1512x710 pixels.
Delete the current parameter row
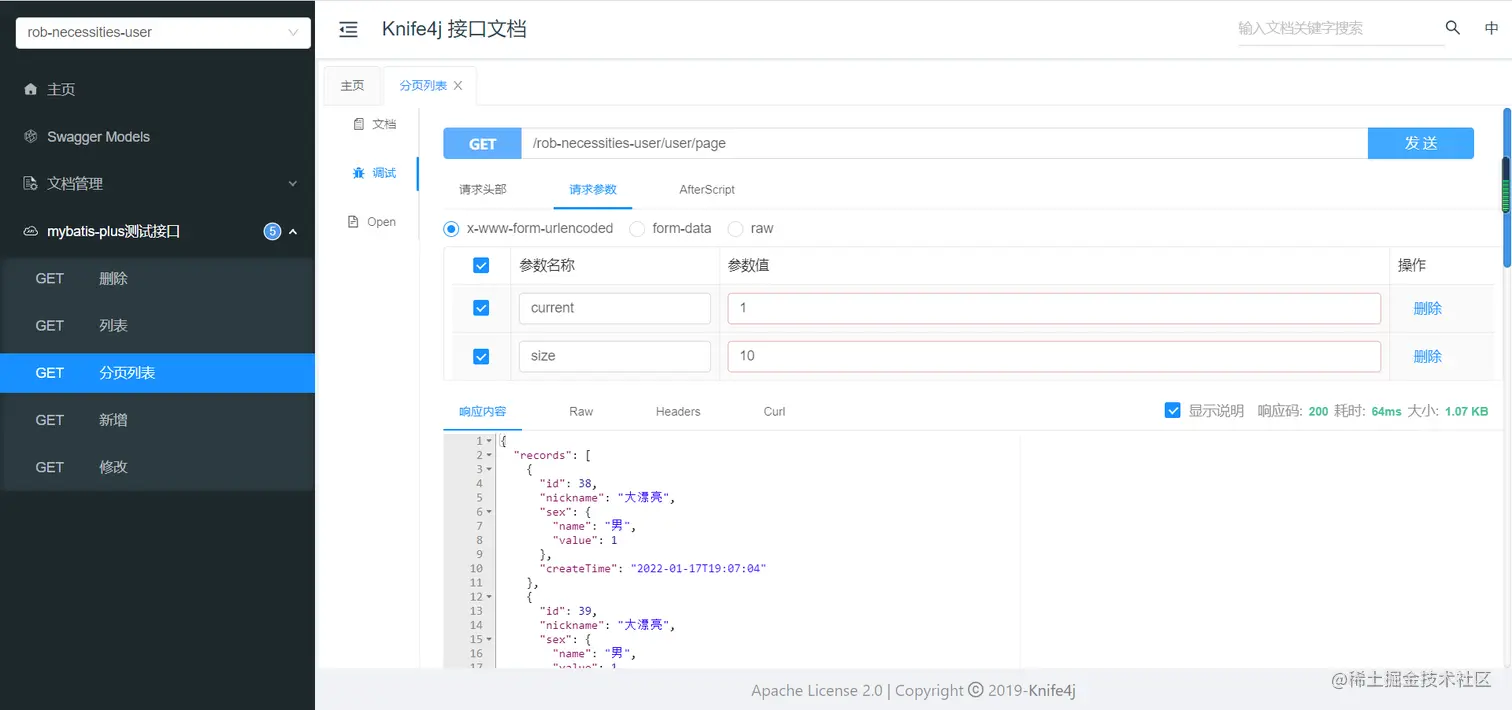tap(1428, 308)
